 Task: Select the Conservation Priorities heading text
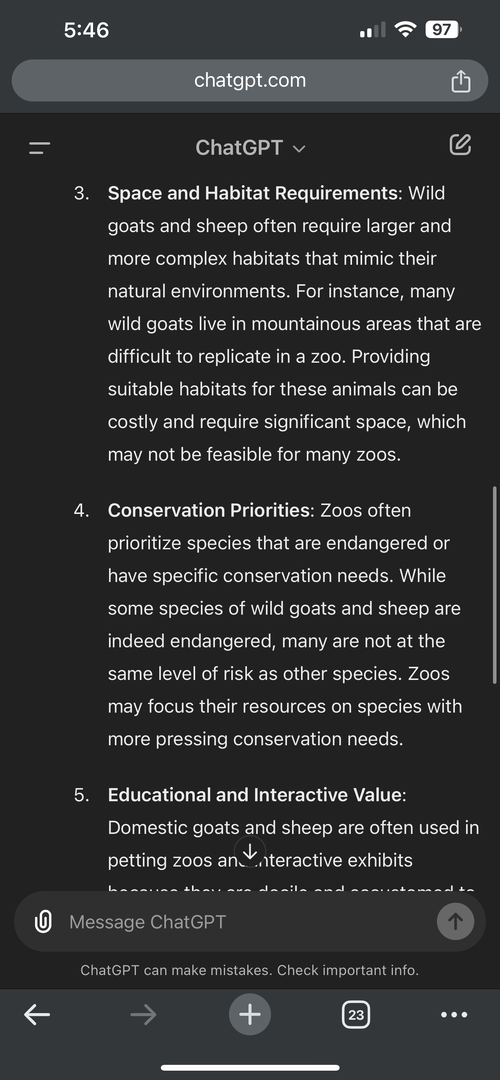[208, 510]
